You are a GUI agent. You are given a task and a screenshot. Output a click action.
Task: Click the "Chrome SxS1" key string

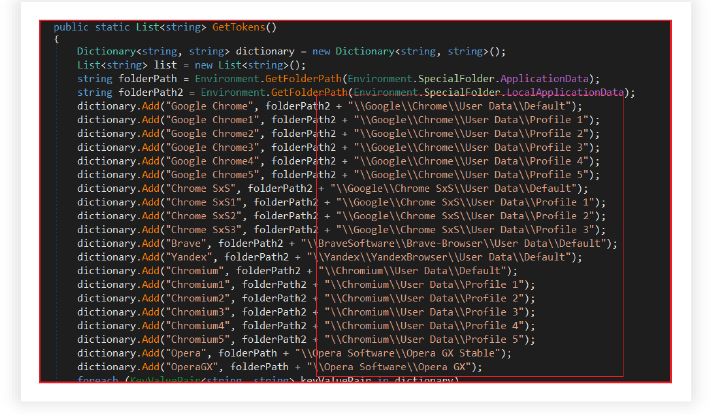[x=204, y=202]
